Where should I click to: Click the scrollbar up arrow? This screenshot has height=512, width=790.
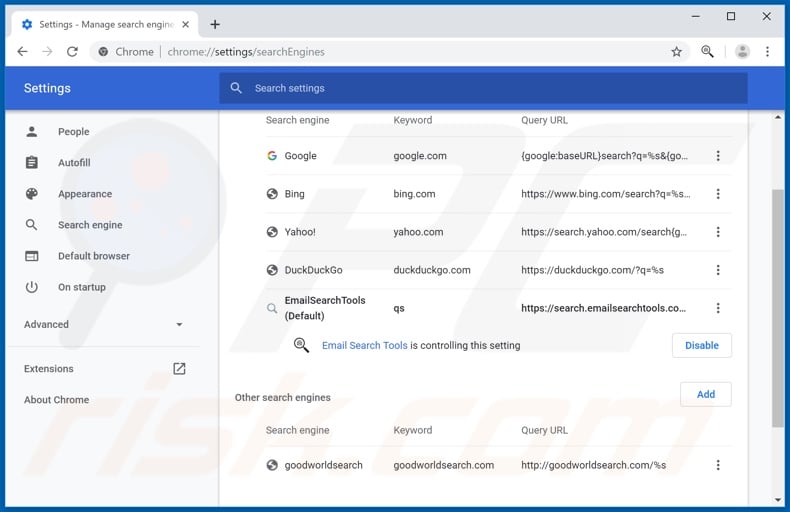[778, 117]
